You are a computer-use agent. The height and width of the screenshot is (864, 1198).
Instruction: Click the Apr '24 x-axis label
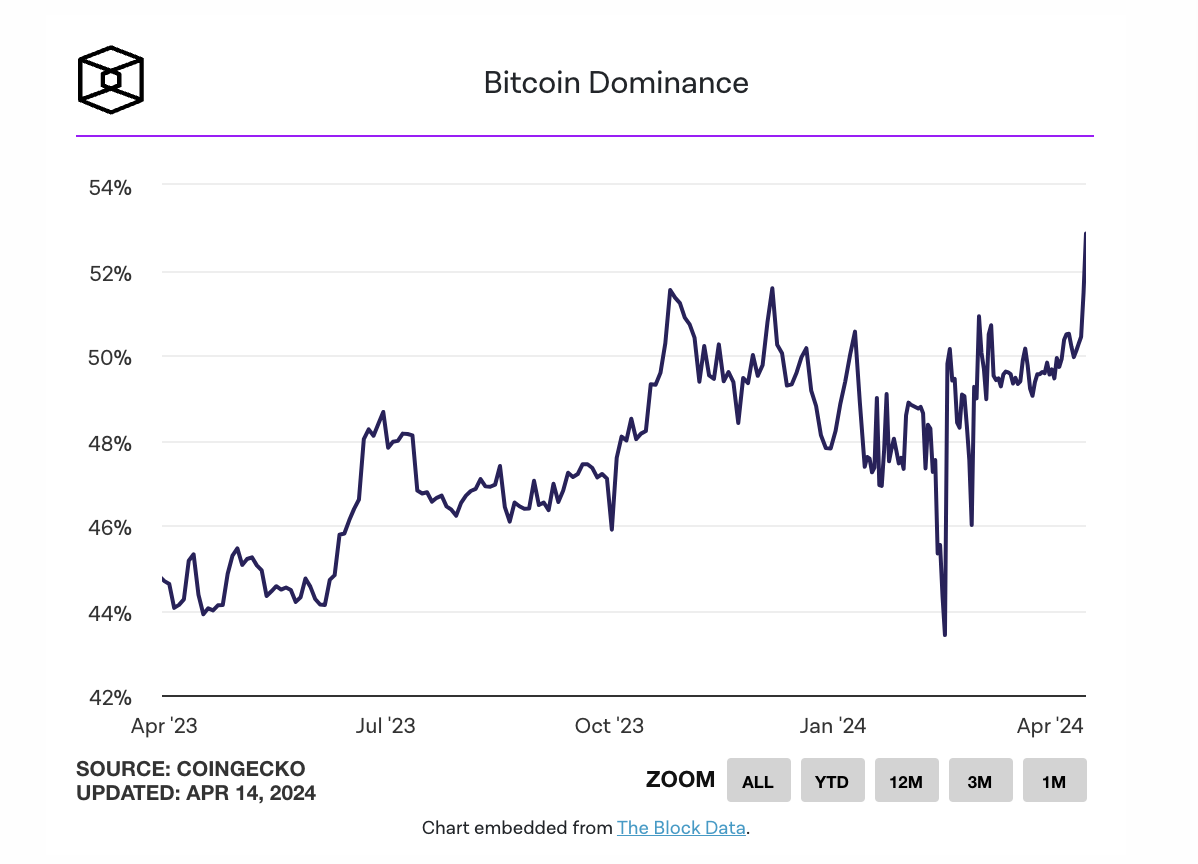[x=1053, y=727]
